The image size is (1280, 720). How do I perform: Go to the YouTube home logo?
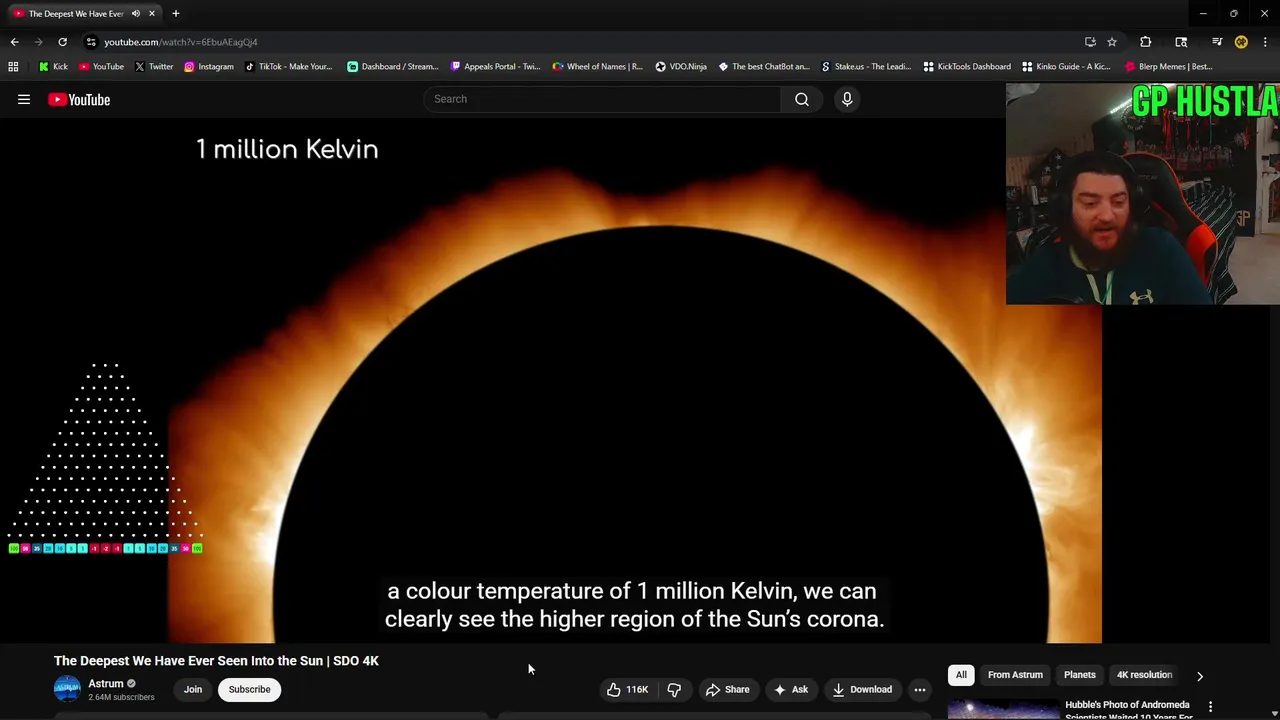(79, 99)
